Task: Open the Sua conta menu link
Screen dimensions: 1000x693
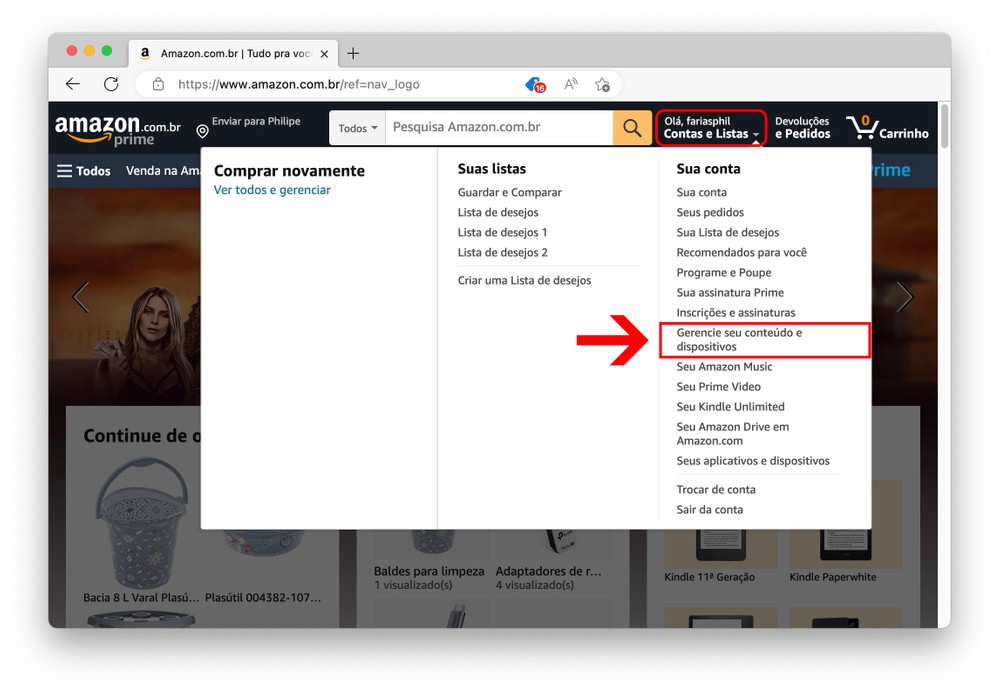Action: (x=702, y=193)
